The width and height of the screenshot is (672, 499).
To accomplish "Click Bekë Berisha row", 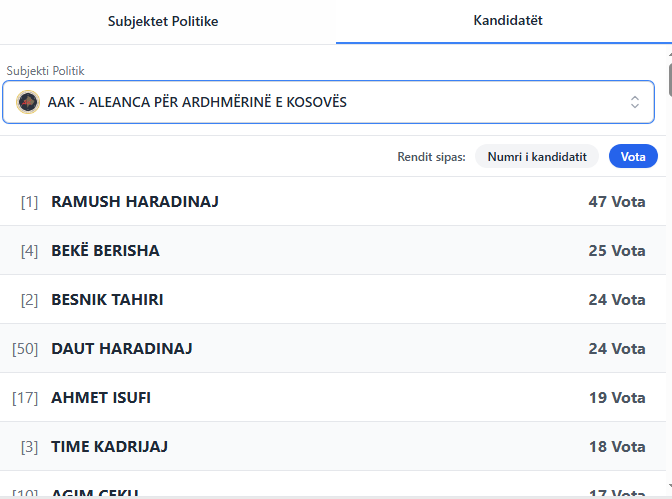I will click(105, 250).
